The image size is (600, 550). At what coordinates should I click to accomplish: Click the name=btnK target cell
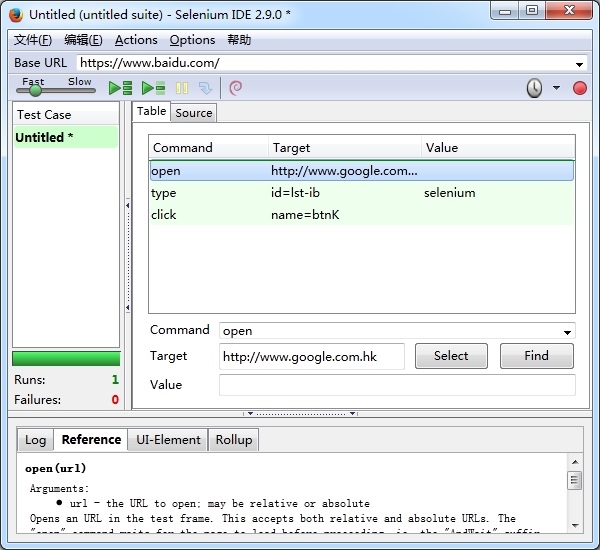pos(305,215)
